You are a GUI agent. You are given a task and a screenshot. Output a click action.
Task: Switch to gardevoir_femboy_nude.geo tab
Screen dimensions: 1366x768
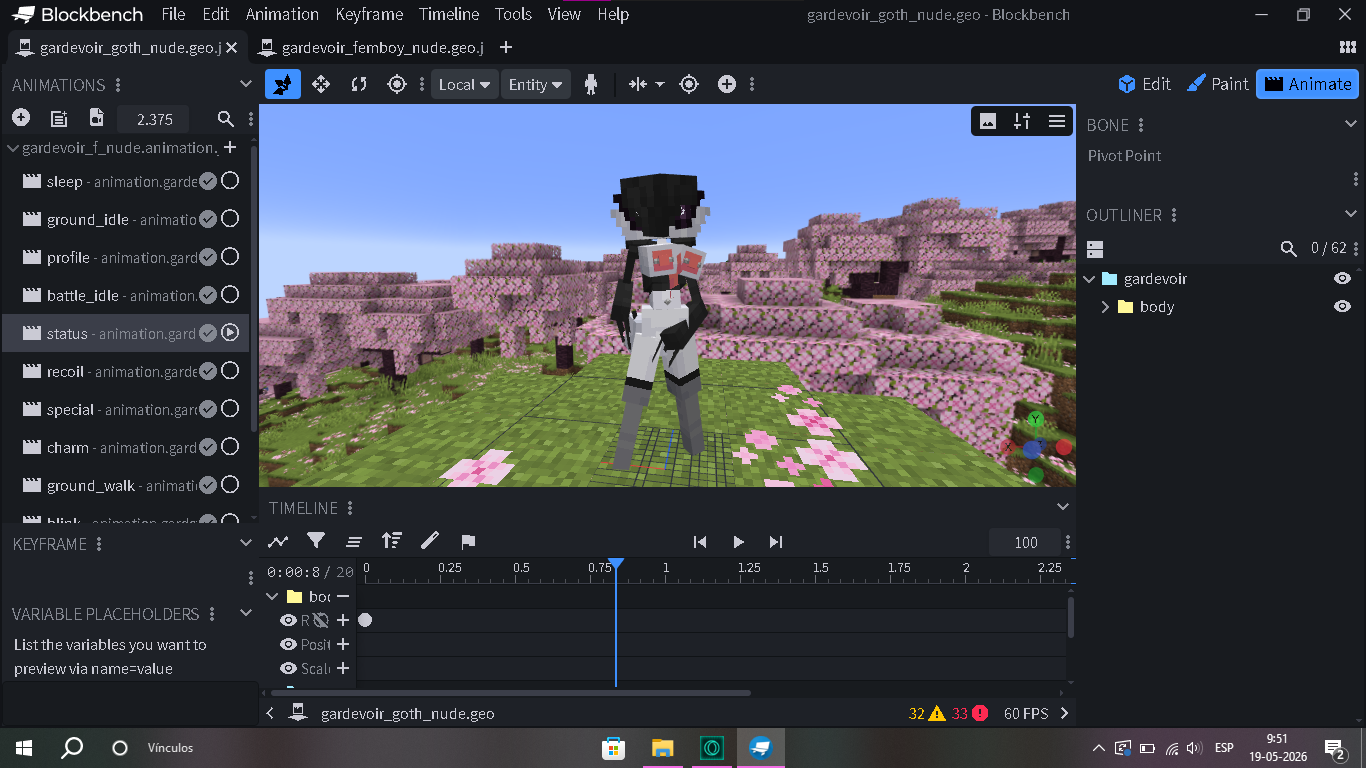(x=371, y=47)
